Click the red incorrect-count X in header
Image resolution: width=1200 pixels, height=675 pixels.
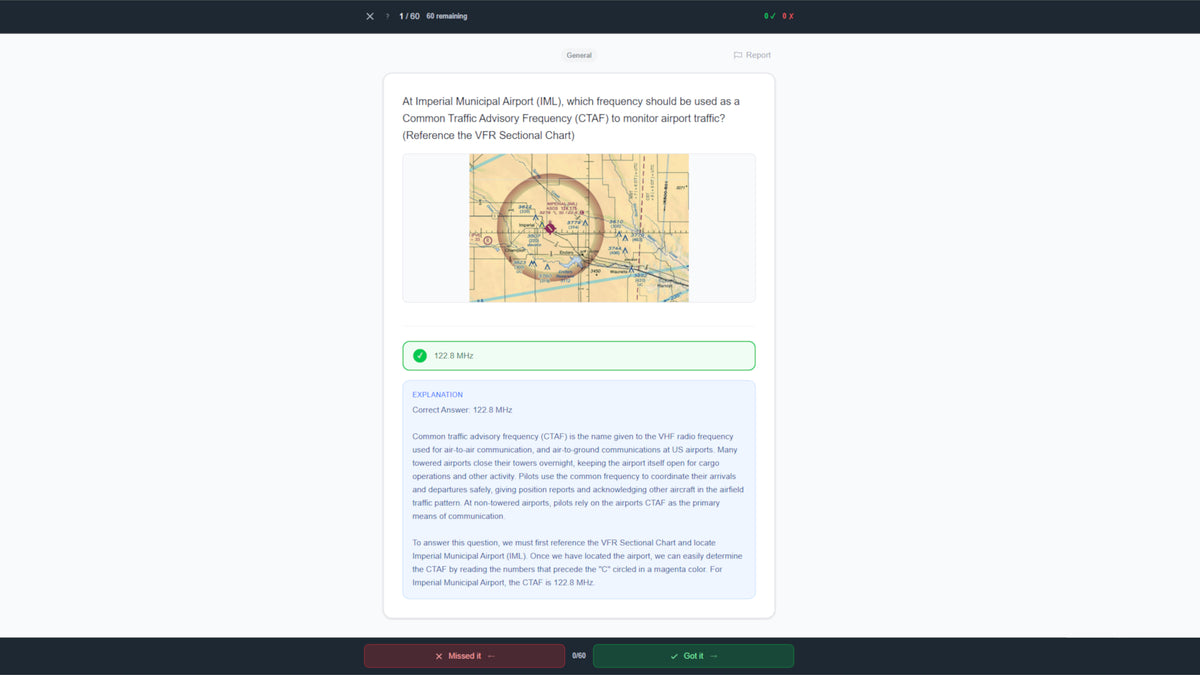coord(790,16)
